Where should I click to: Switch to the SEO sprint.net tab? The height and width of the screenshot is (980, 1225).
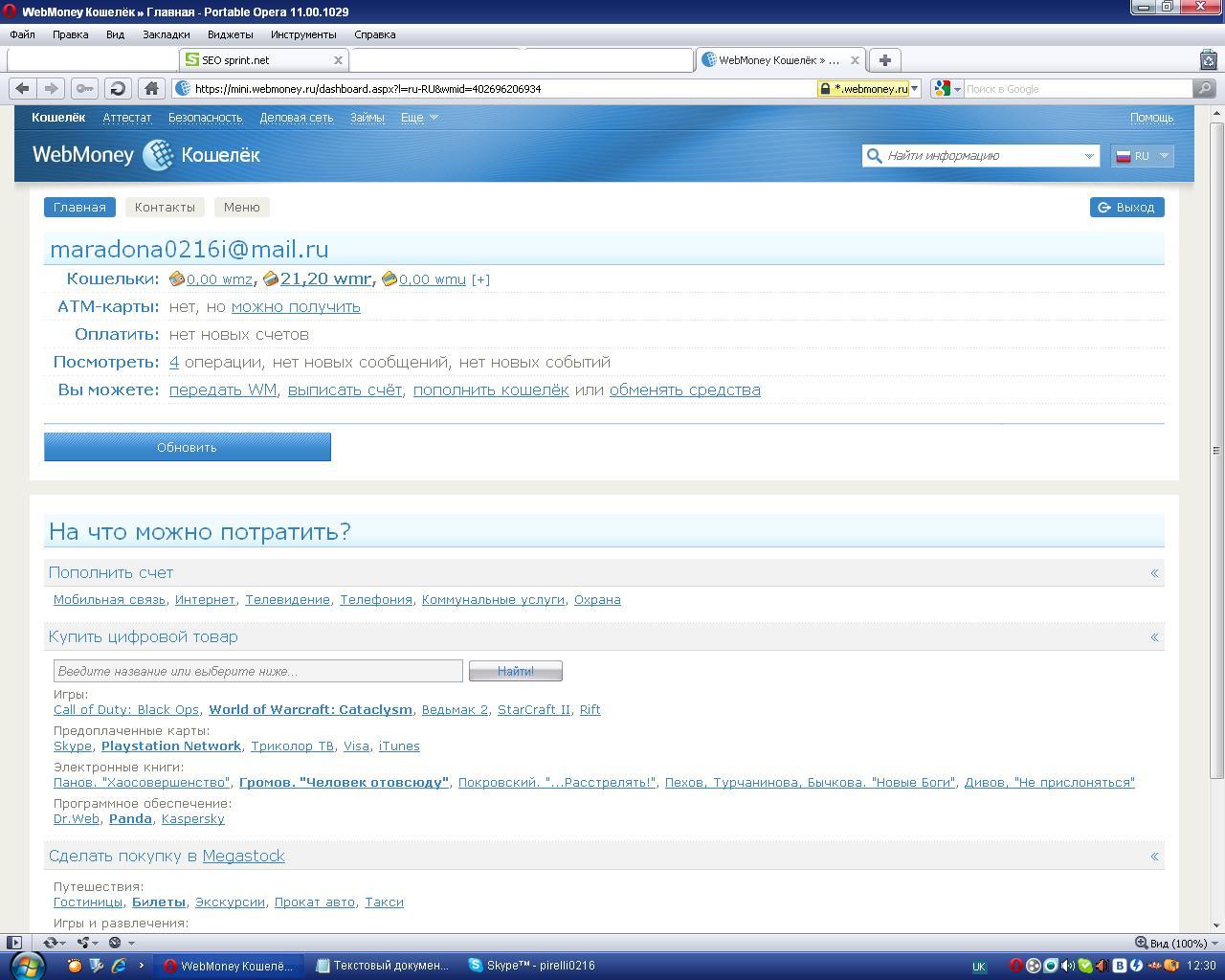[263, 60]
